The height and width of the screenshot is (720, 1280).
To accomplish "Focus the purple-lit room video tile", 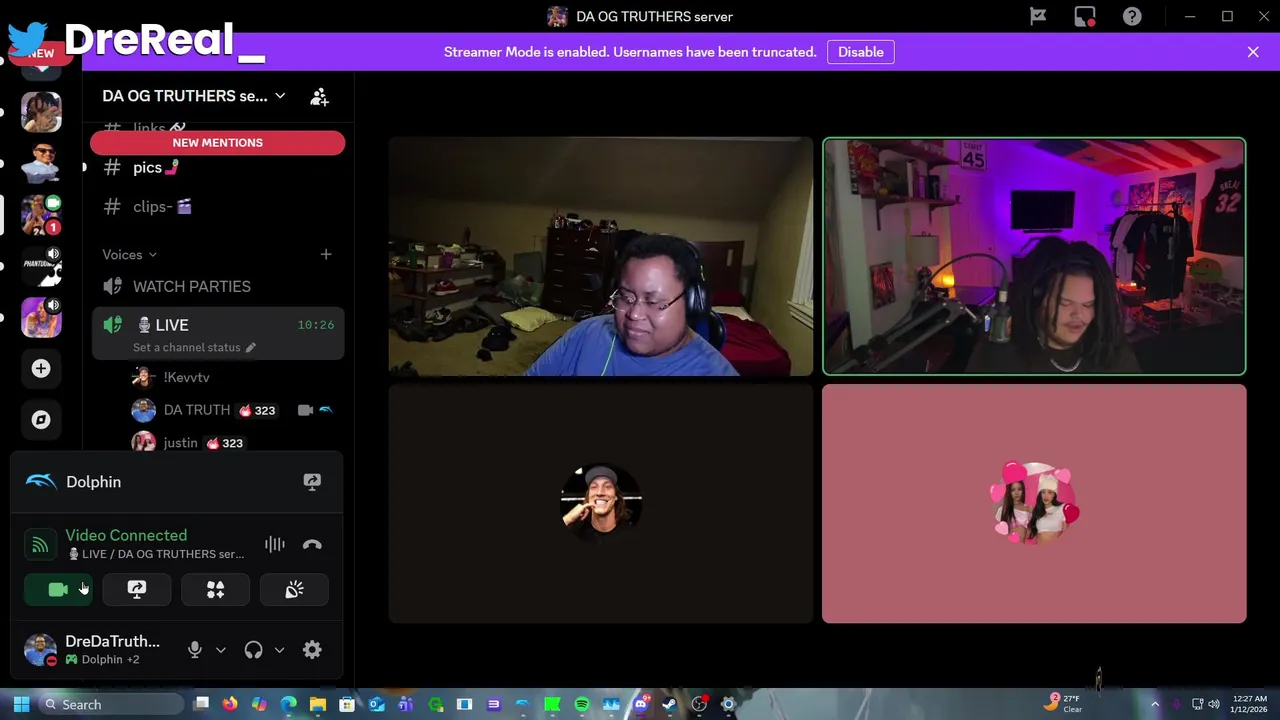I will (1034, 256).
